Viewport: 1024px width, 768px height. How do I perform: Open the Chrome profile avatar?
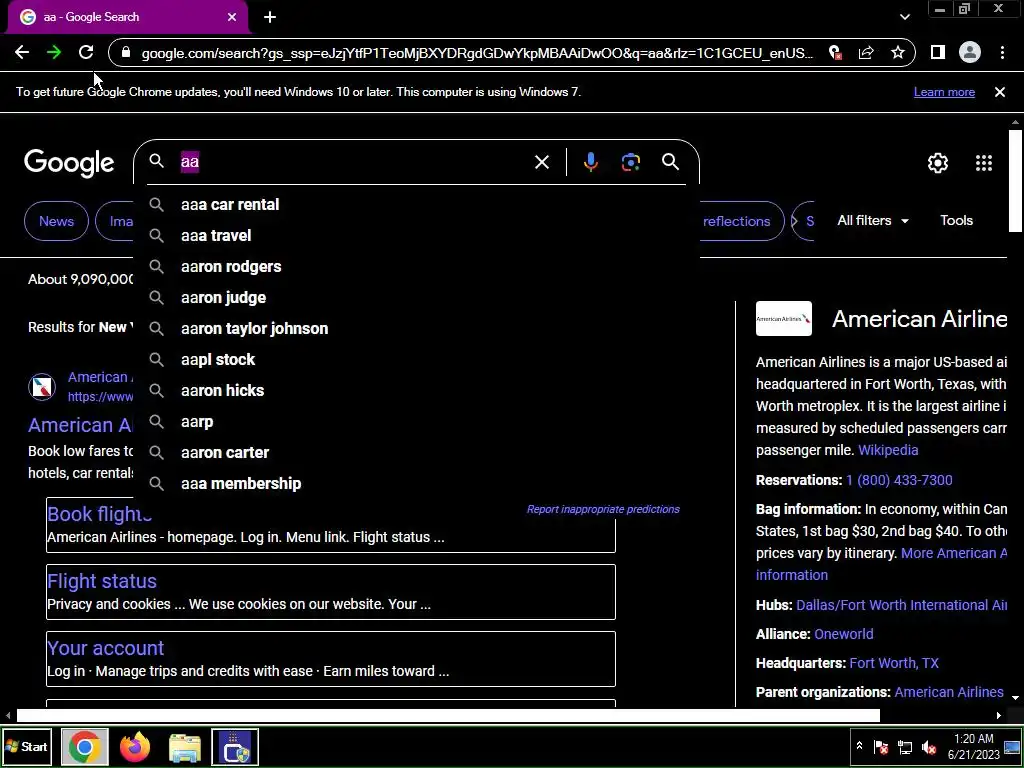point(970,52)
